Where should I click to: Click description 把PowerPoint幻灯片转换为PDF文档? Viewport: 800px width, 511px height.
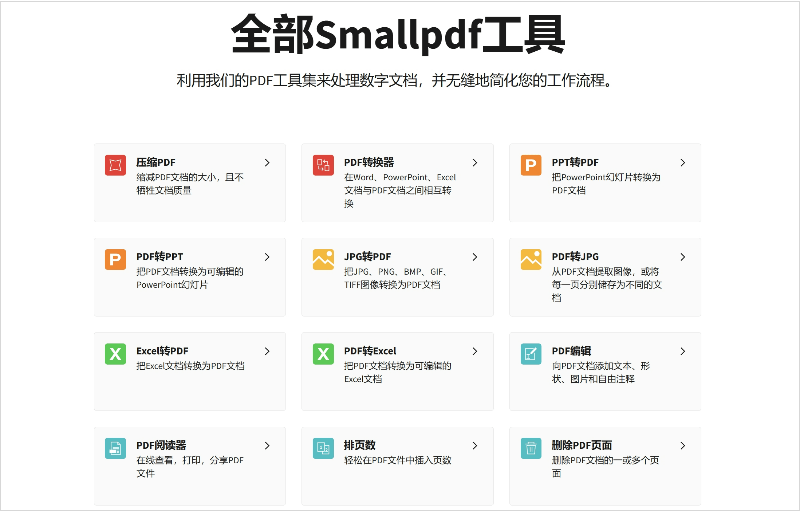tap(606, 184)
